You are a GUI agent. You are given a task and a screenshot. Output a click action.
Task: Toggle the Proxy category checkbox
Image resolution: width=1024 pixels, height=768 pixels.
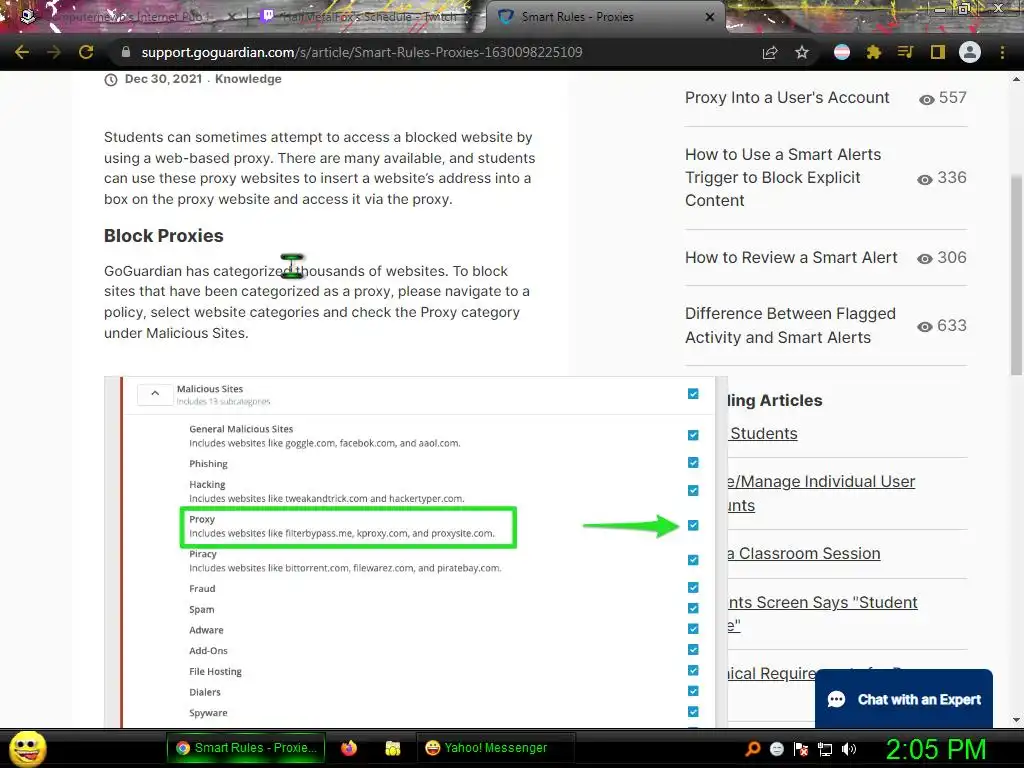(x=694, y=525)
